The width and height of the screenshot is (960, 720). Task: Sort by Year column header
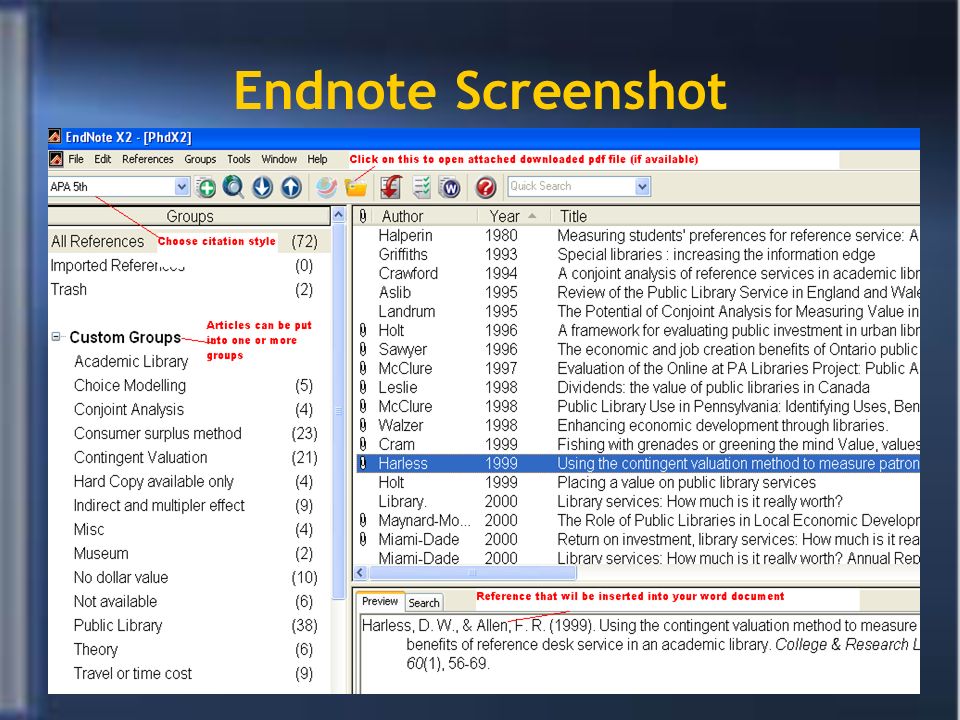click(513, 216)
